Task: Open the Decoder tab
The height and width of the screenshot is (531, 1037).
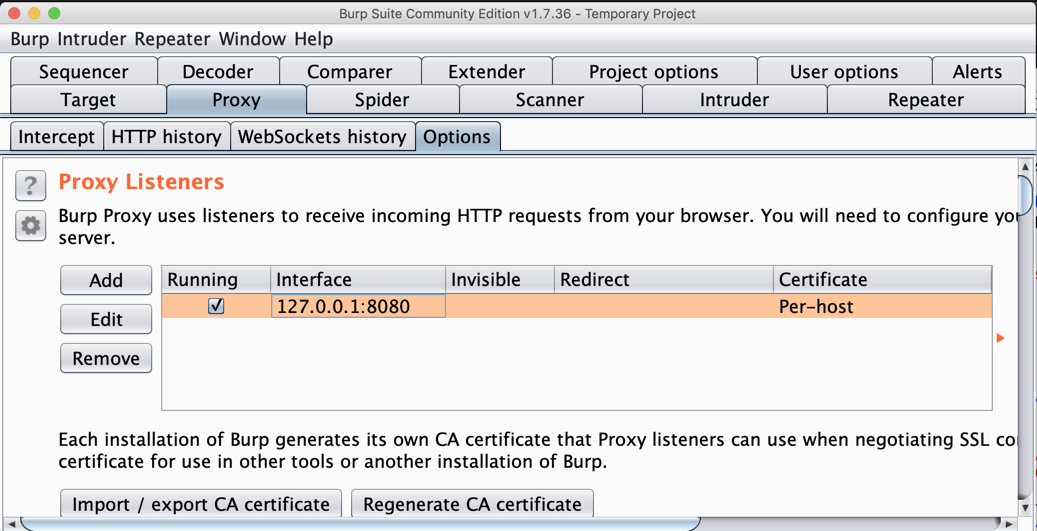Action: coord(217,72)
